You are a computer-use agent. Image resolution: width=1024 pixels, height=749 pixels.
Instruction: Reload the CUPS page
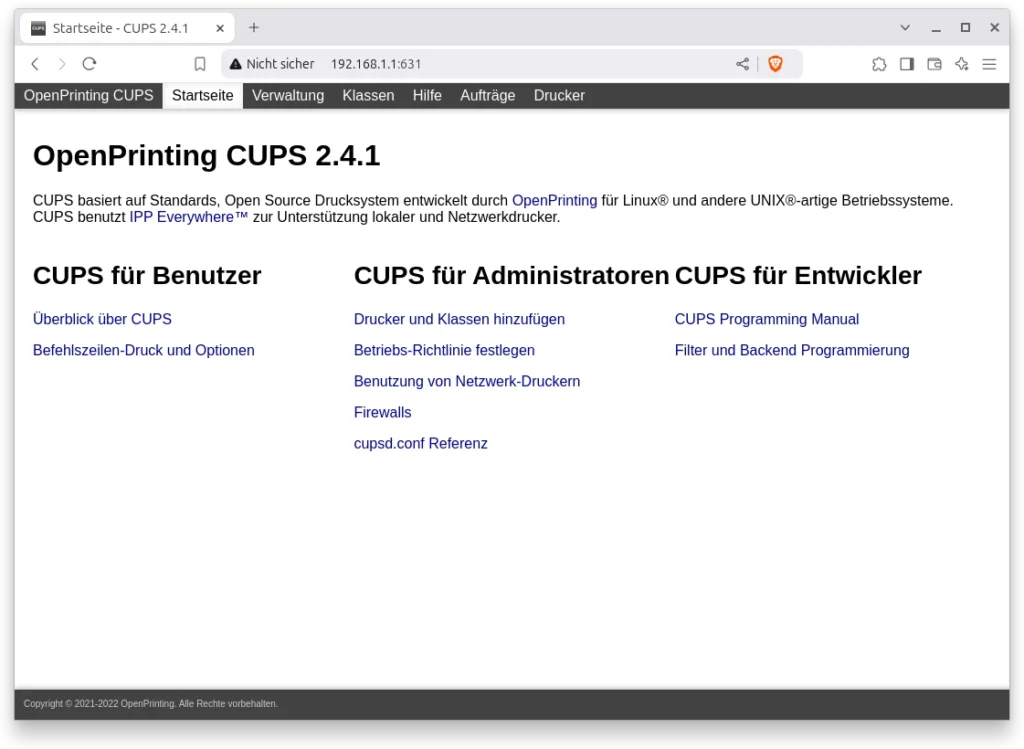point(89,64)
